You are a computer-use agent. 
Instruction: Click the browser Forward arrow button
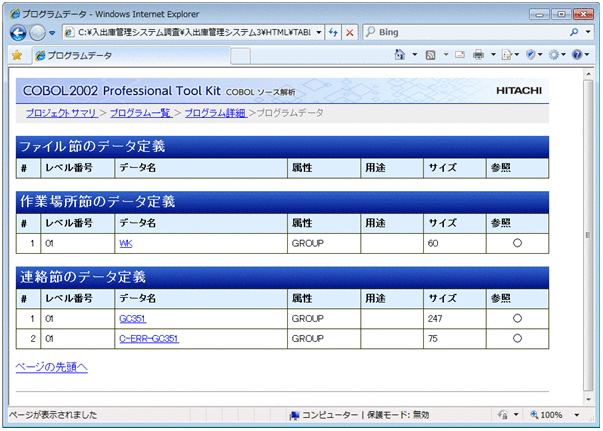[x=37, y=33]
